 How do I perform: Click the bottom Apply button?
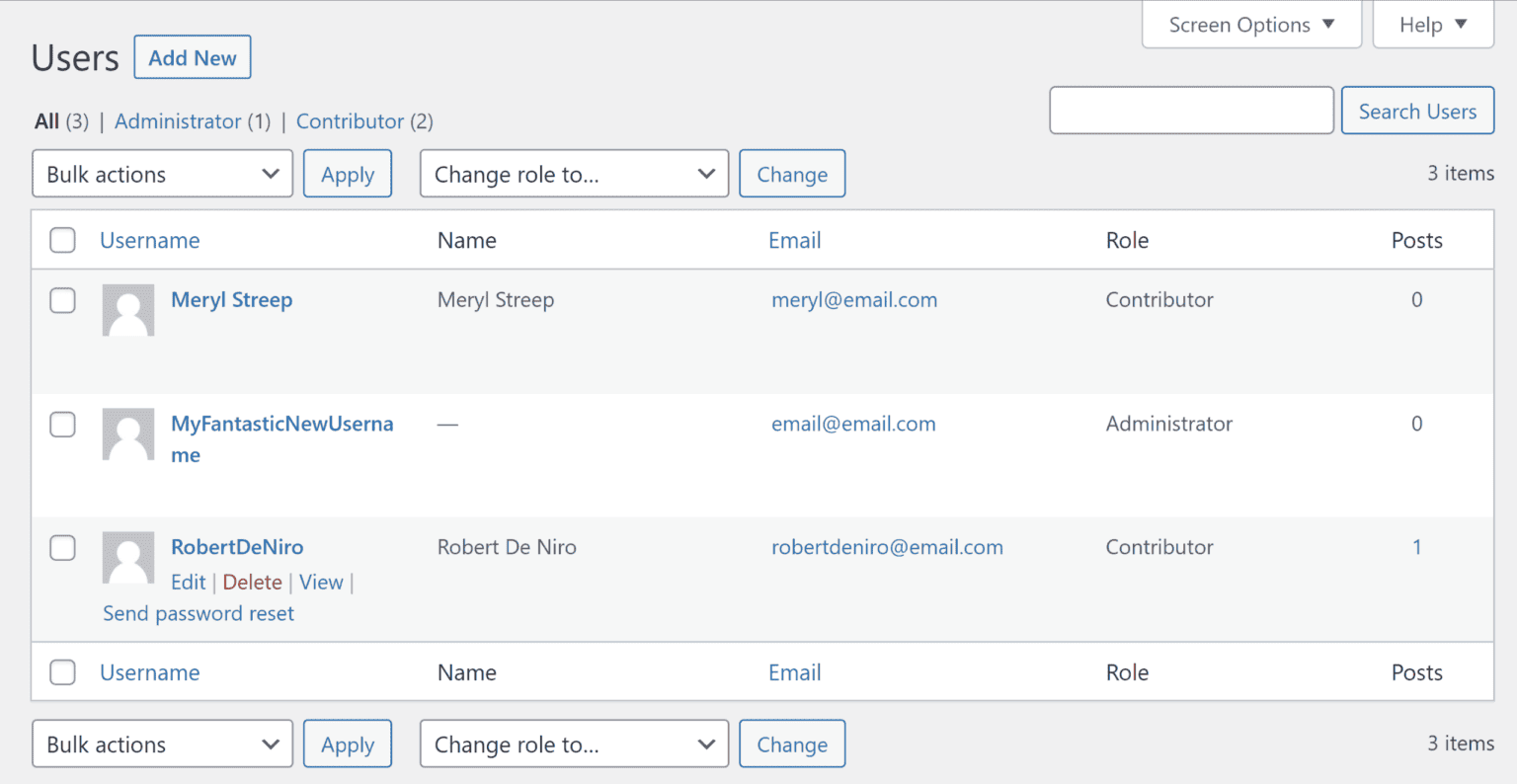coord(348,745)
